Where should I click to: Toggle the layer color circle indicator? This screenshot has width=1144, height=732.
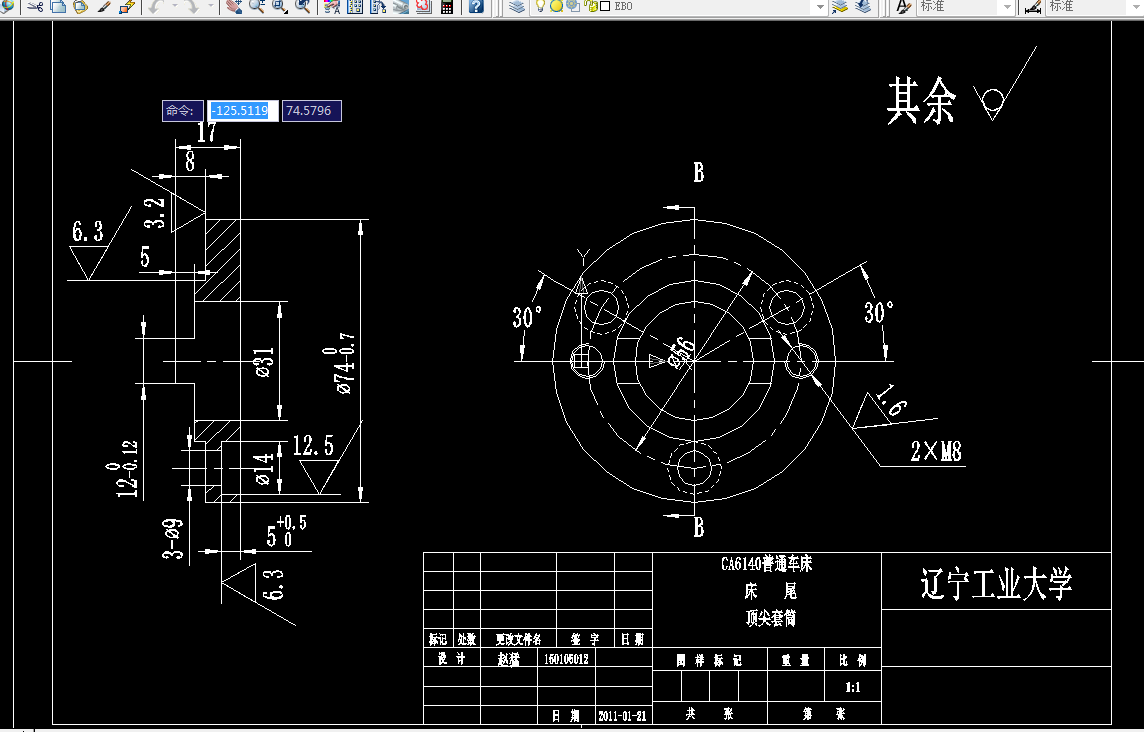[556, 8]
